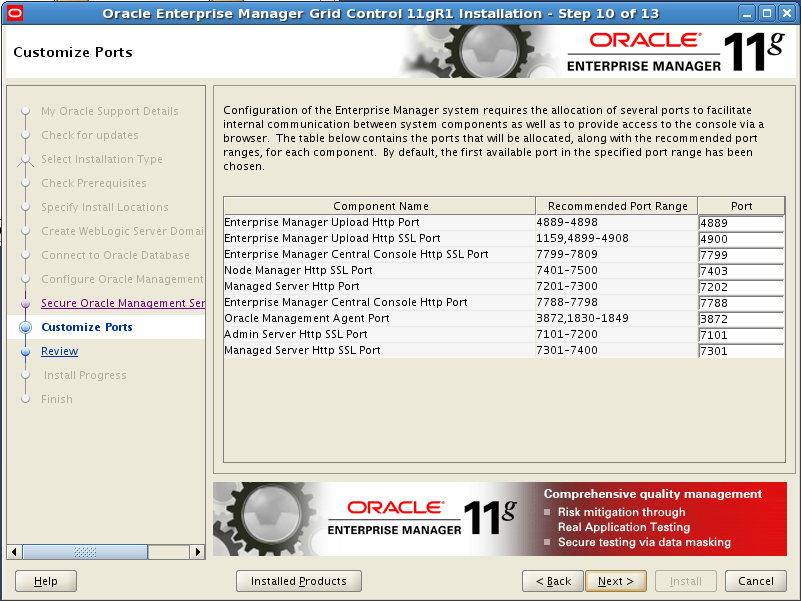Edit Central Console Http SSL Port field 7799
Image resolution: width=801 pixels, height=601 pixels.
[741, 255]
